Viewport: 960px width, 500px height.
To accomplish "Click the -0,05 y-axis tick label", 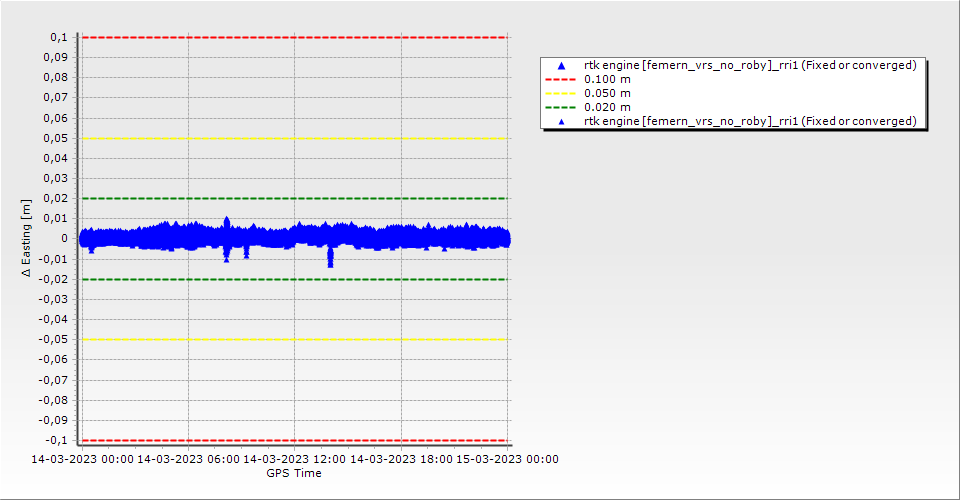I will (x=52, y=339).
